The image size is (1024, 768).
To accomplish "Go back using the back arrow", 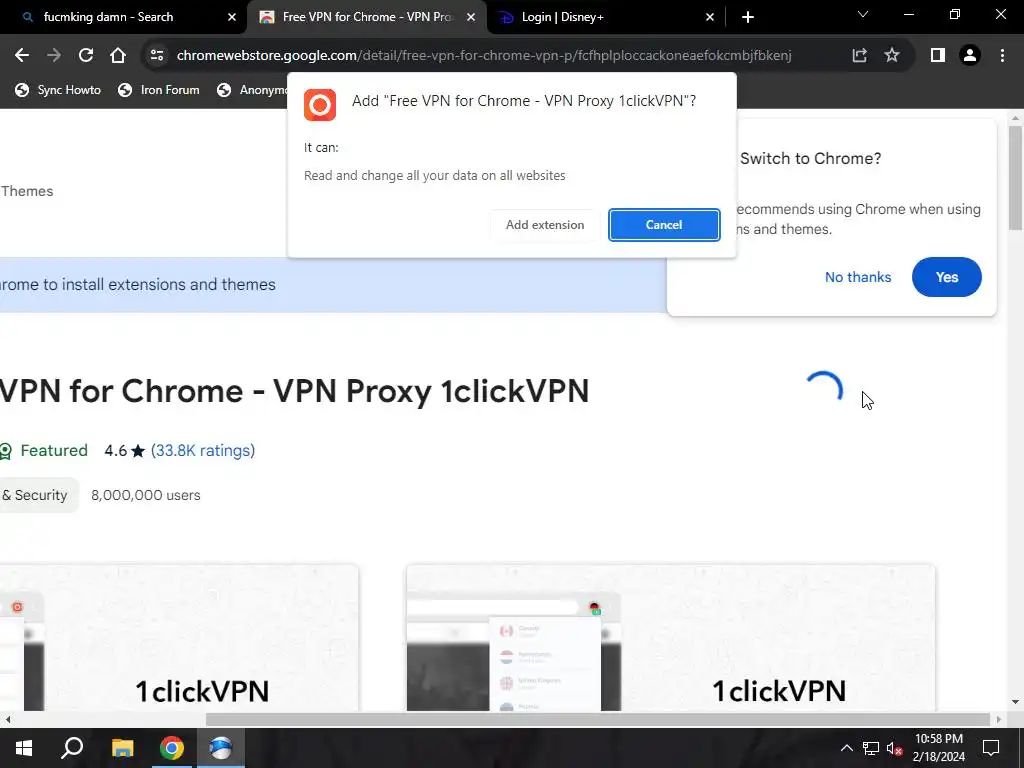I will 22,56.
